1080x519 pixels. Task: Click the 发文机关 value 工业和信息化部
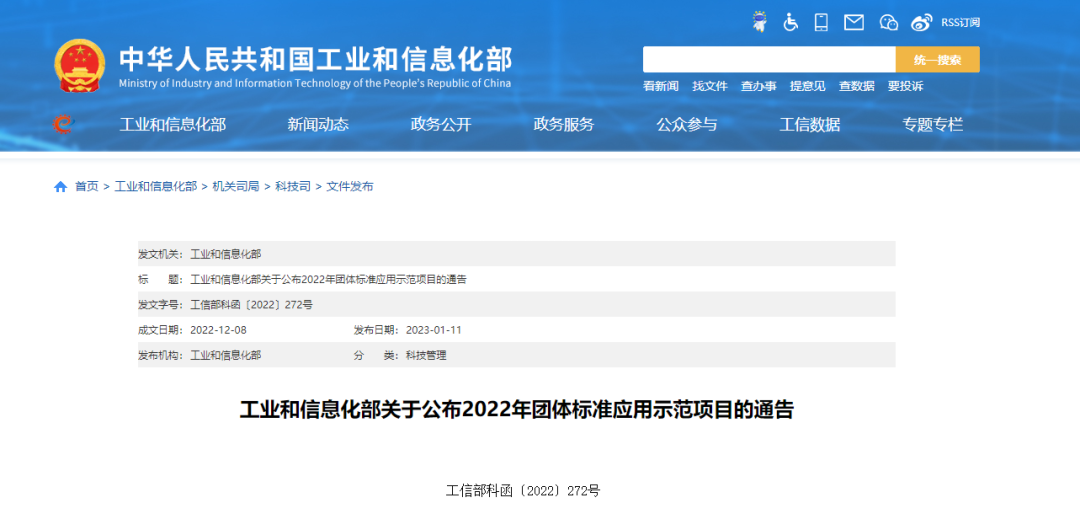(225, 254)
